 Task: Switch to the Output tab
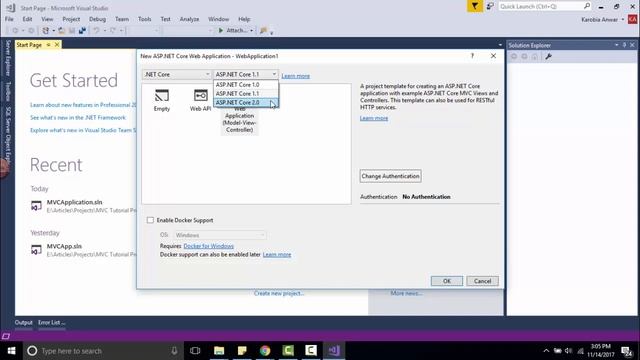tap(24, 322)
